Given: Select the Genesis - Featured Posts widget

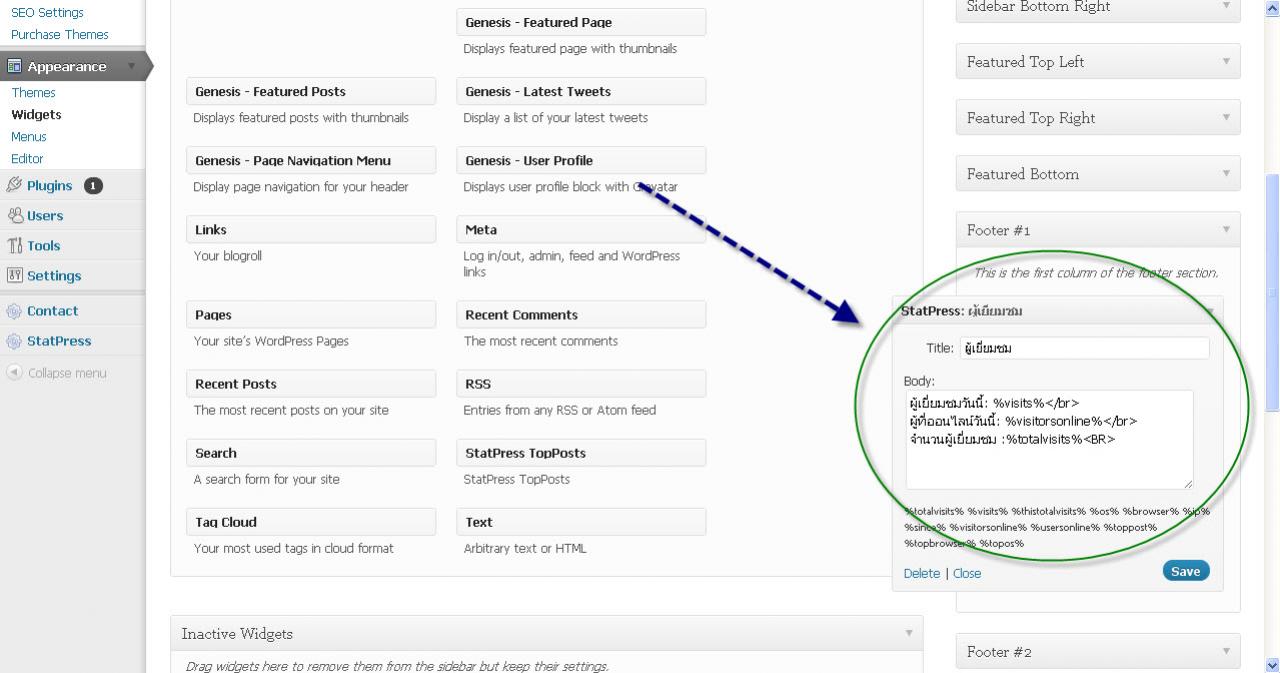Looking at the screenshot, I should point(311,91).
